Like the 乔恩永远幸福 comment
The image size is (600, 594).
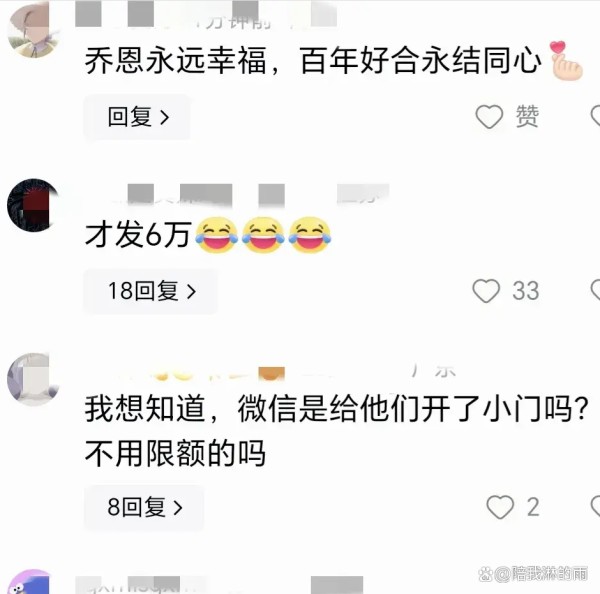(x=489, y=116)
